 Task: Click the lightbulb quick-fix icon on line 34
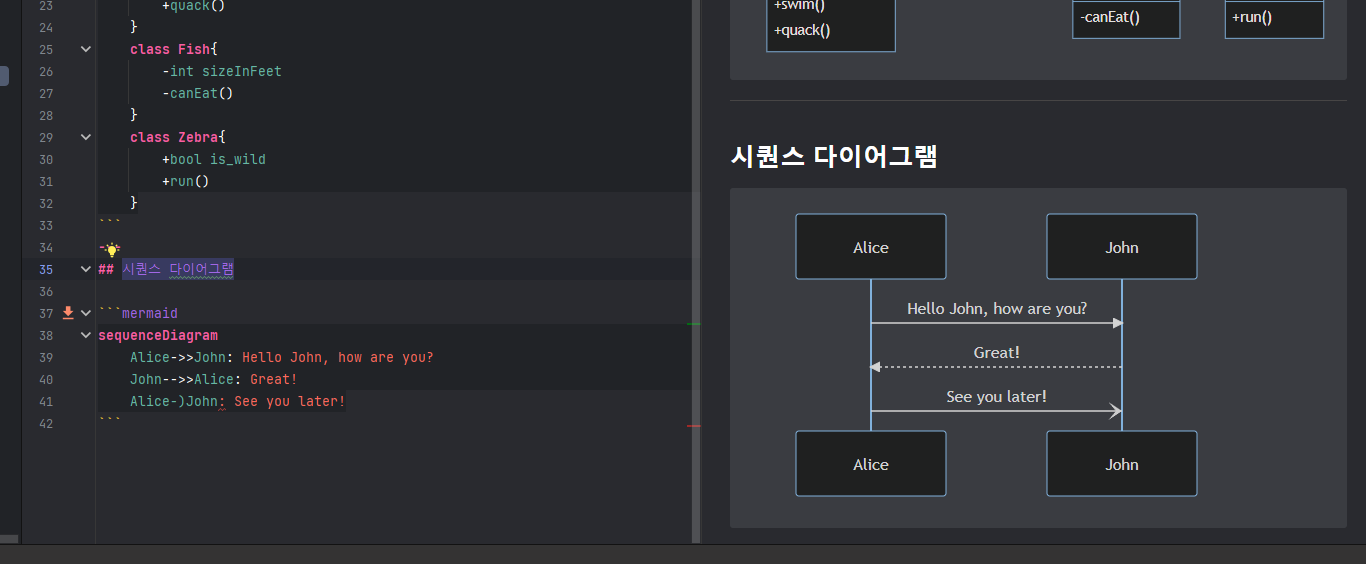pos(112,249)
